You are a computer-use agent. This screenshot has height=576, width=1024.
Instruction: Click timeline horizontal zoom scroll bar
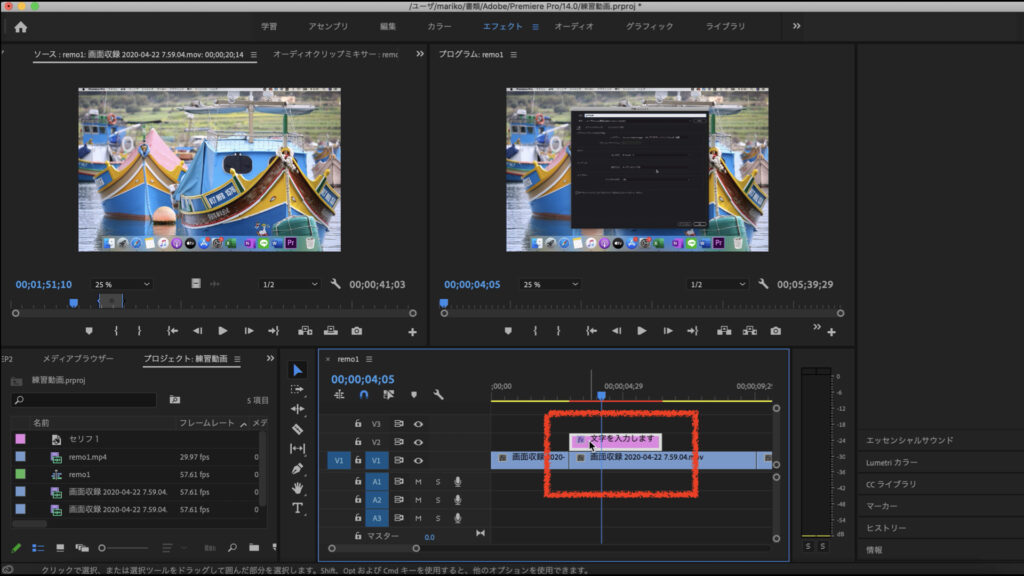374,549
